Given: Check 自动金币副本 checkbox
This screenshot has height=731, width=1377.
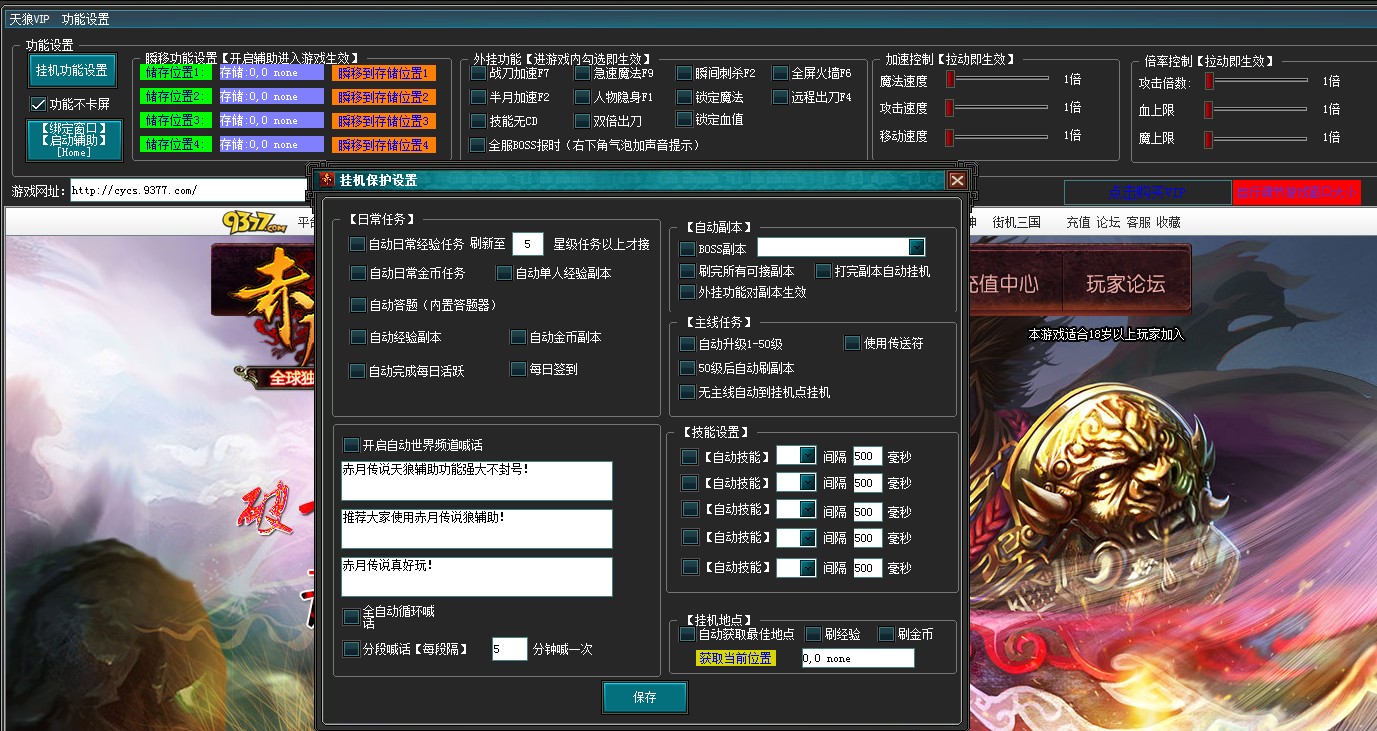Looking at the screenshot, I should coord(518,337).
